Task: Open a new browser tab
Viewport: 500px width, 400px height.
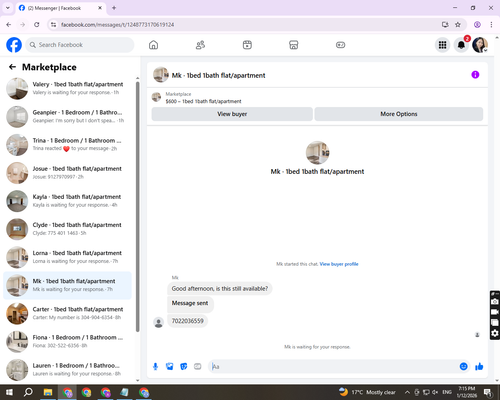Action: (x=114, y=8)
